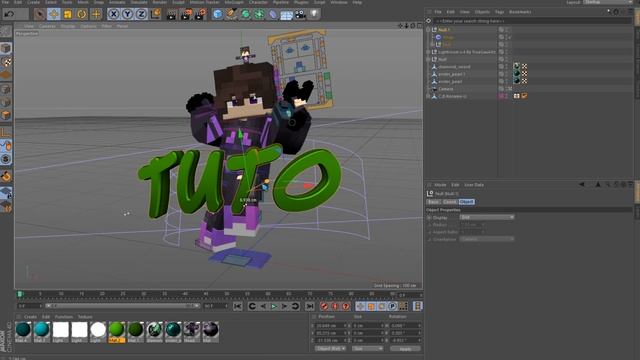Click the play forward button
640x360 pixels.
pyautogui.click(x=274, y=306)
